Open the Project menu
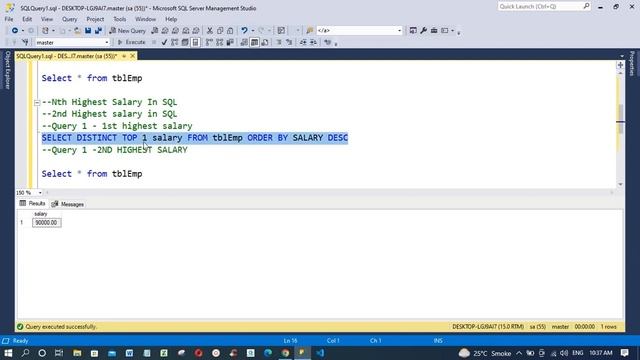640x360 pixels. (95, 19)
